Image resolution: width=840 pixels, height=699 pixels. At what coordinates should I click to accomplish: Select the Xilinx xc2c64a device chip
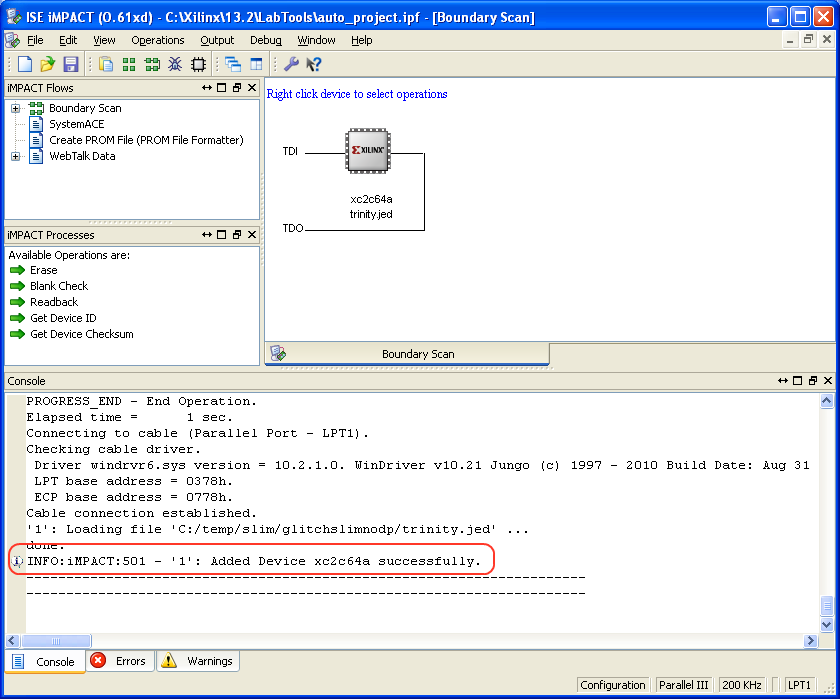pyautogui.click(x=365, y=149)
